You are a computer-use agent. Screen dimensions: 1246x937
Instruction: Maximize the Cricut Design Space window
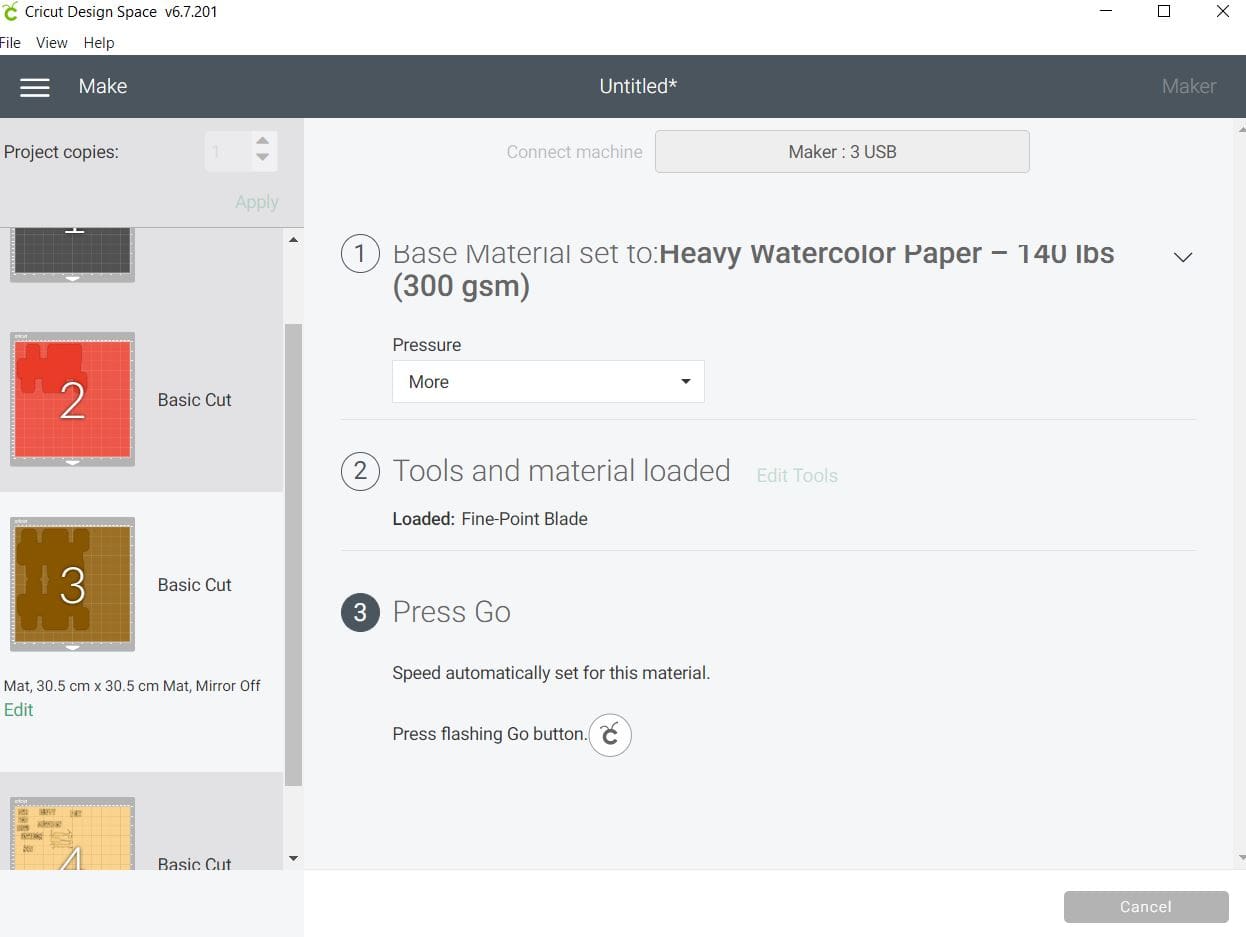(x=1164, y=12)
